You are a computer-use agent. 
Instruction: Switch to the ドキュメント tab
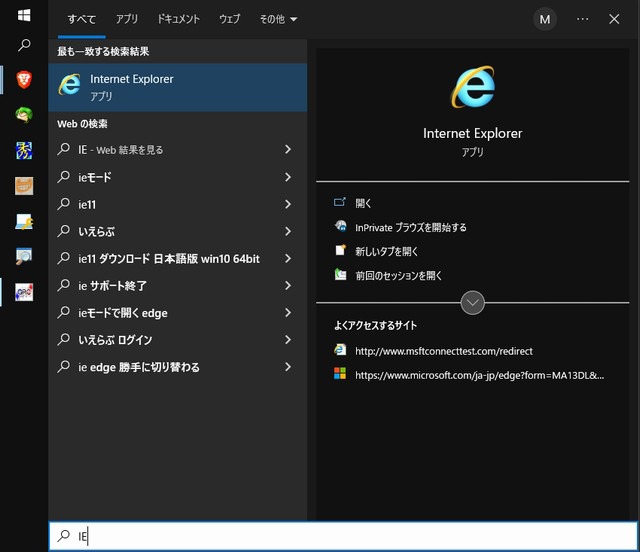(178, 19)
